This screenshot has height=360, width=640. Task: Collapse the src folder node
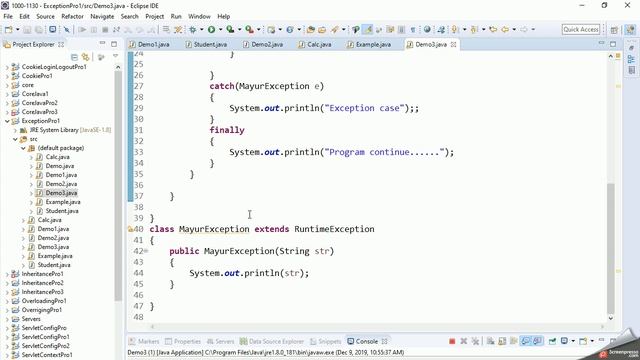tap(15, 139)
